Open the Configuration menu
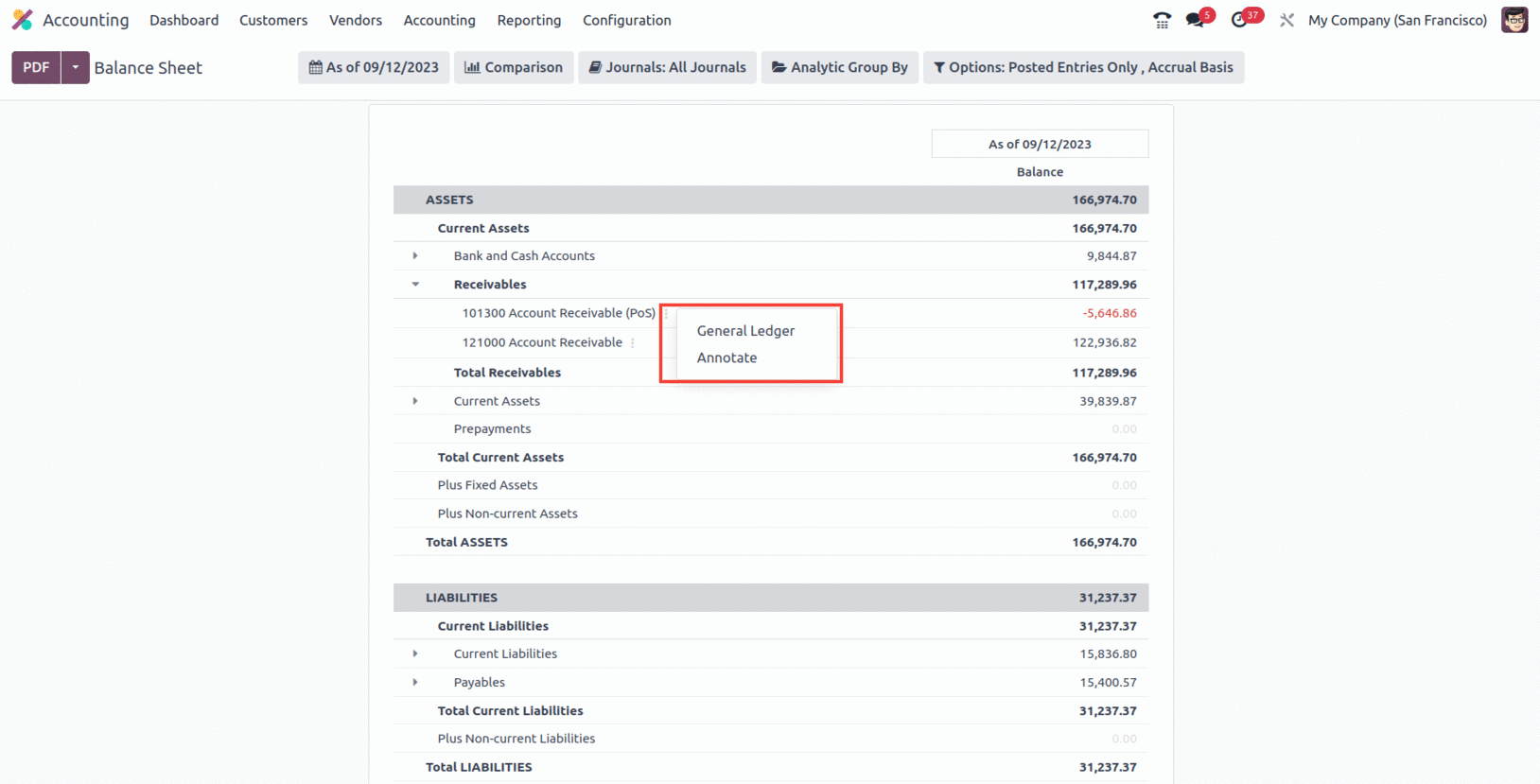Screen dimensions: 1540x784 [x=626, y=20]
